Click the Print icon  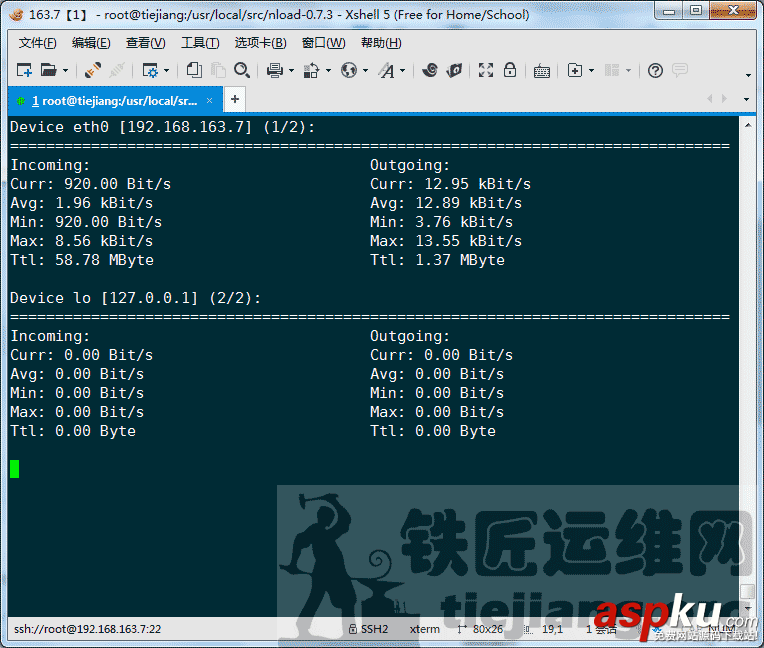pos(275,70)
